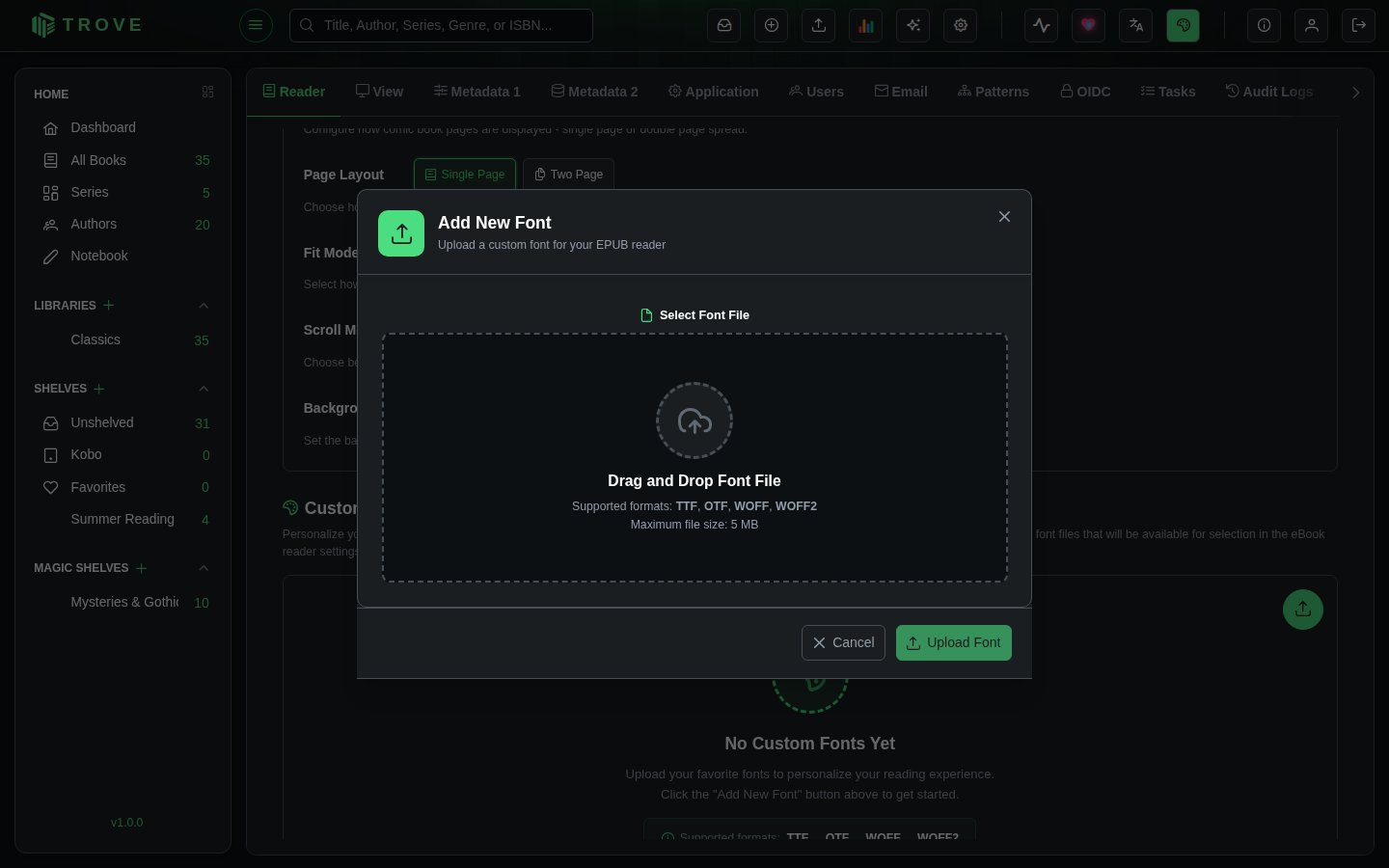
Task: Click the search field for title or author
Action: [441, 25]
